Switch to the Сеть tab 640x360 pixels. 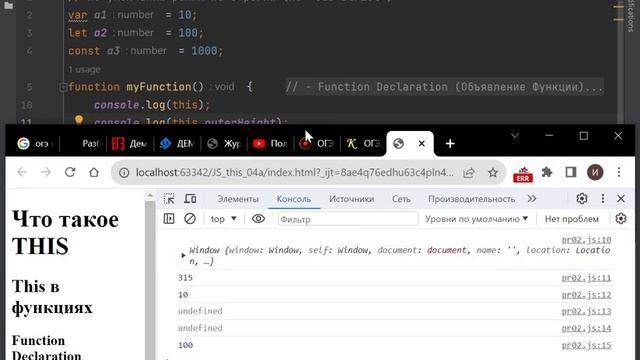tap(401, 199)
